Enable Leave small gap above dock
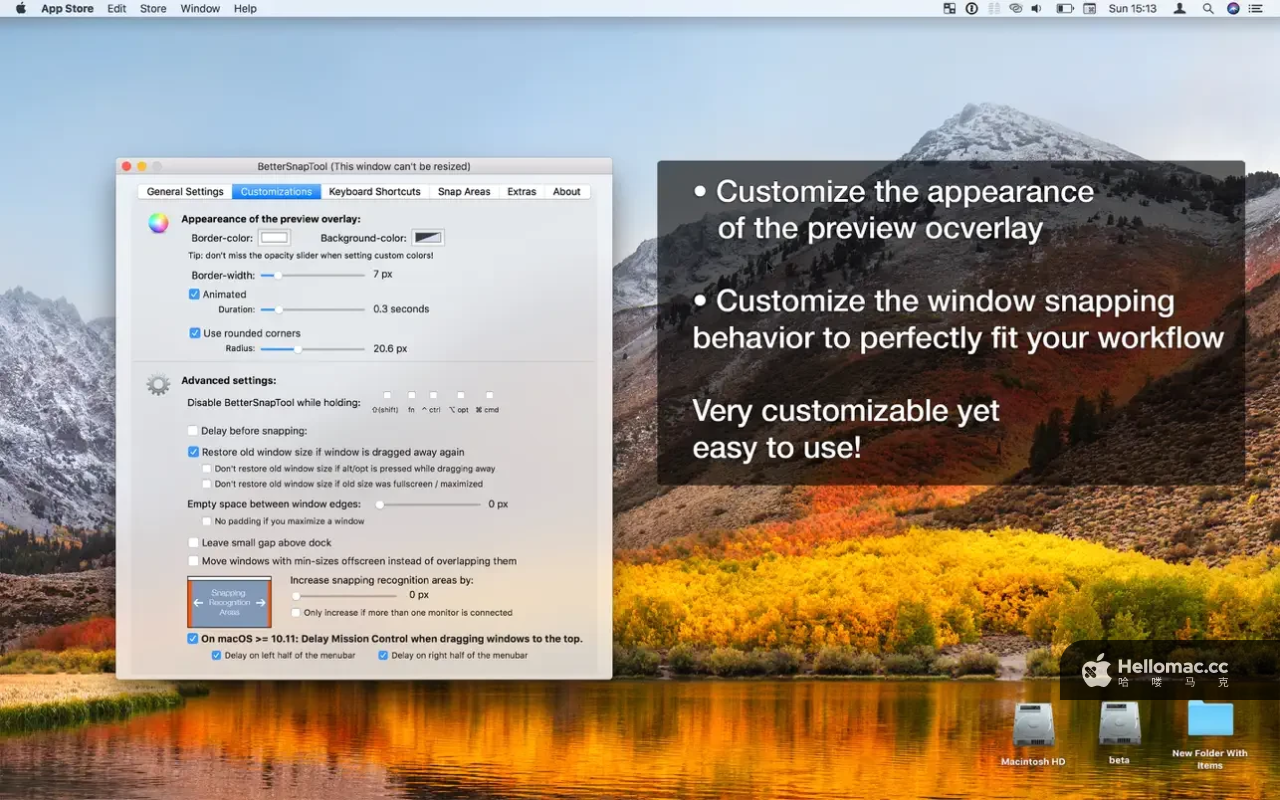This screenshot has width=1280, height=800. click(x=193, y=543)
